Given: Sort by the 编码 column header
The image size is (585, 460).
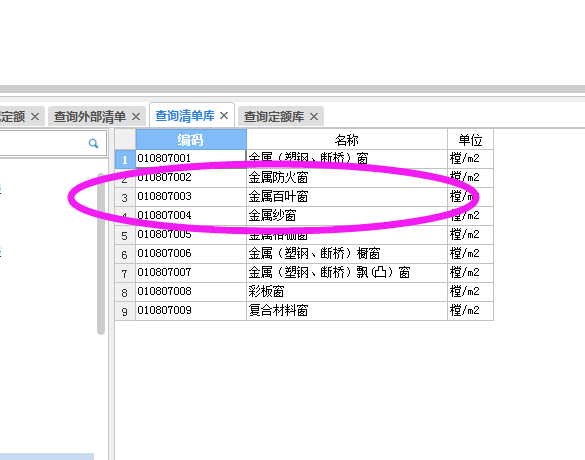Looking at the screenshot, I should pos(191,140).
